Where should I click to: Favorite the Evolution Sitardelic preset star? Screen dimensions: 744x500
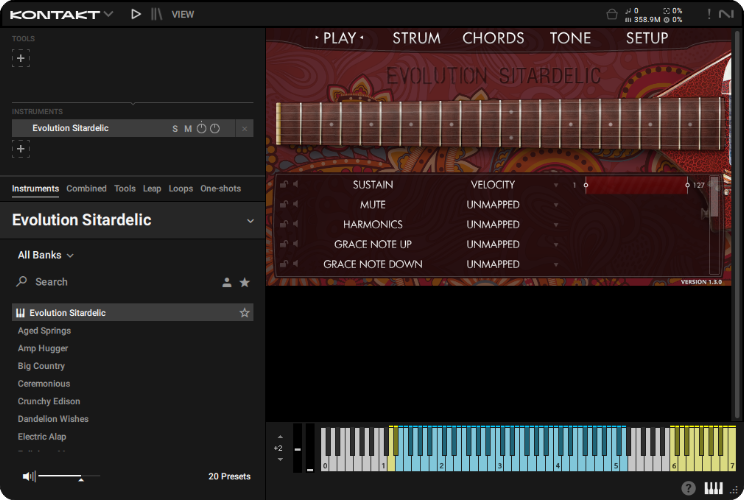pos(244,313)
